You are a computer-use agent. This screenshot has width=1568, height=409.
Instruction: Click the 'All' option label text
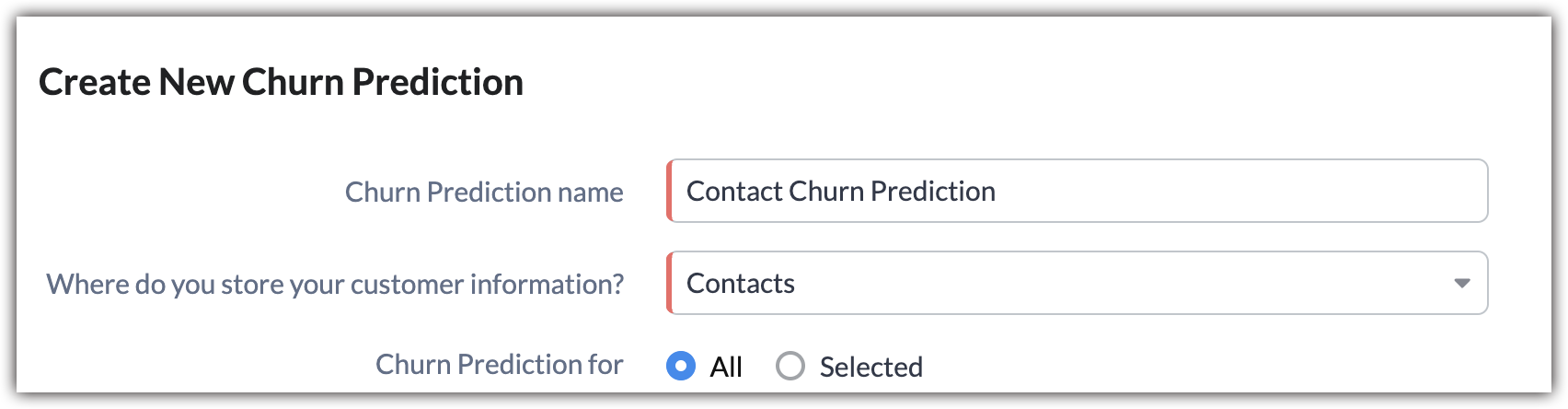pos(726,368)
